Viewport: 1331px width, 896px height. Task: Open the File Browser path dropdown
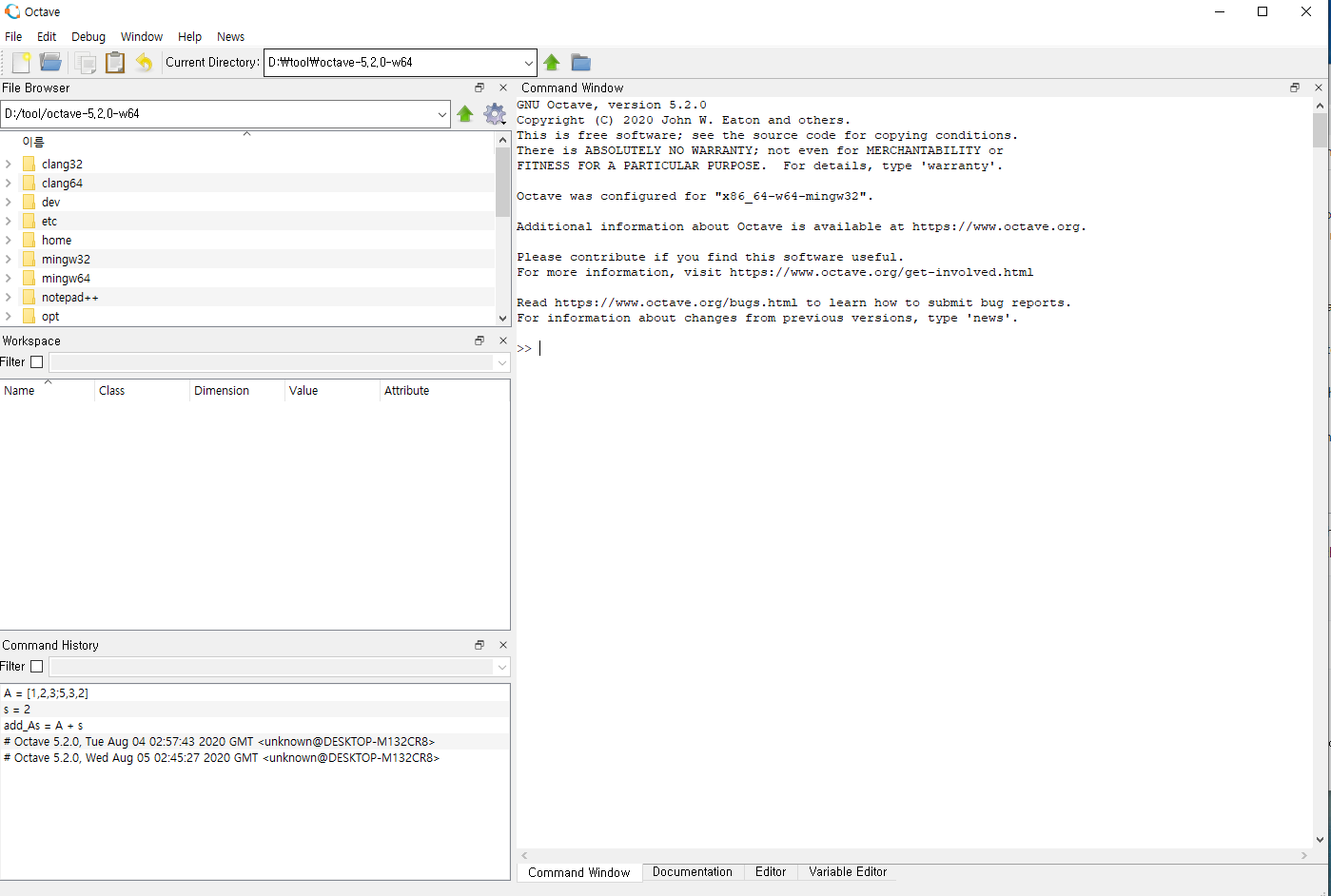click(x=442, y=114)
